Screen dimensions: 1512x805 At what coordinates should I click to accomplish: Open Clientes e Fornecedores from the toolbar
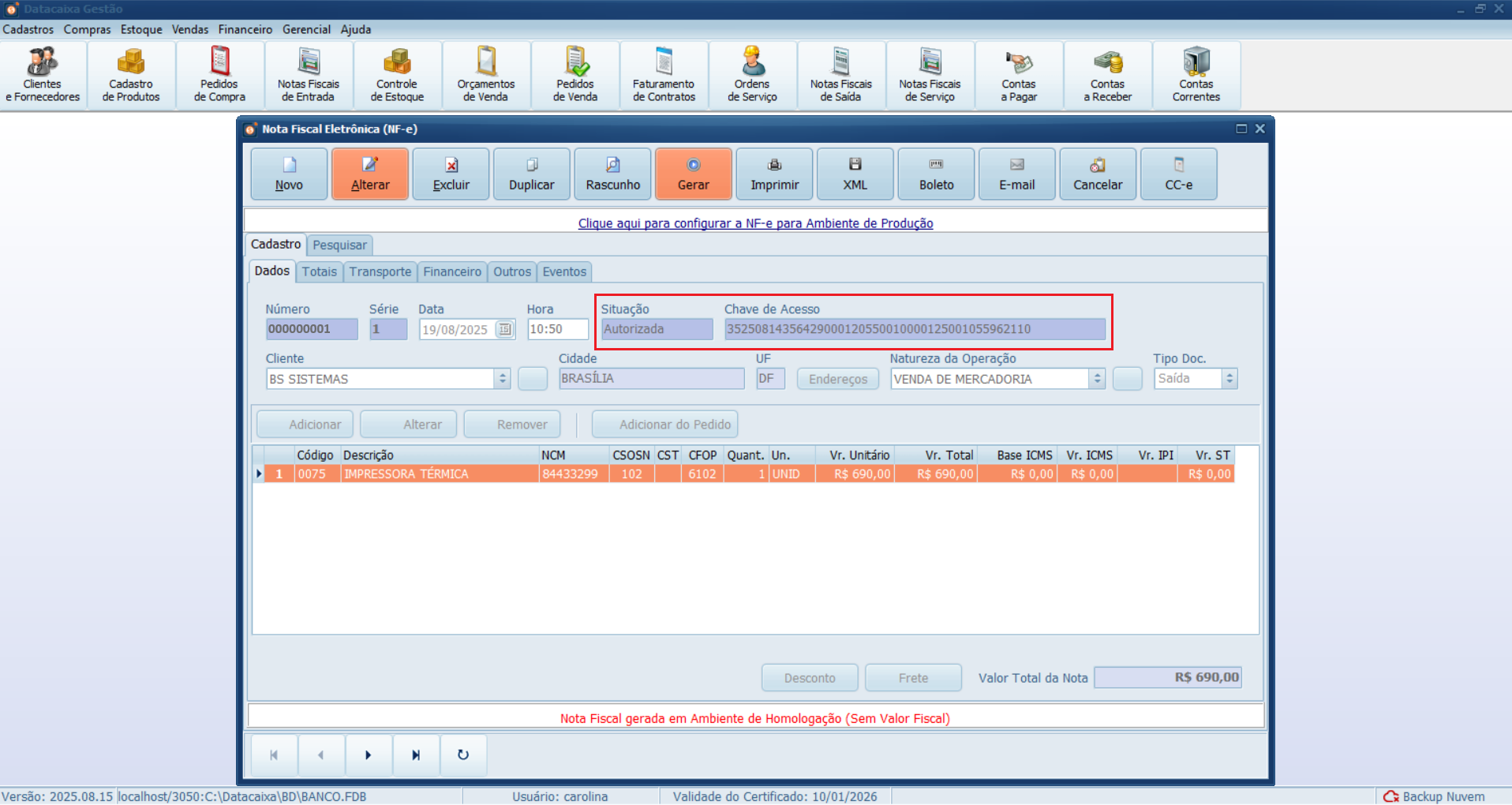tap(43, 76)
